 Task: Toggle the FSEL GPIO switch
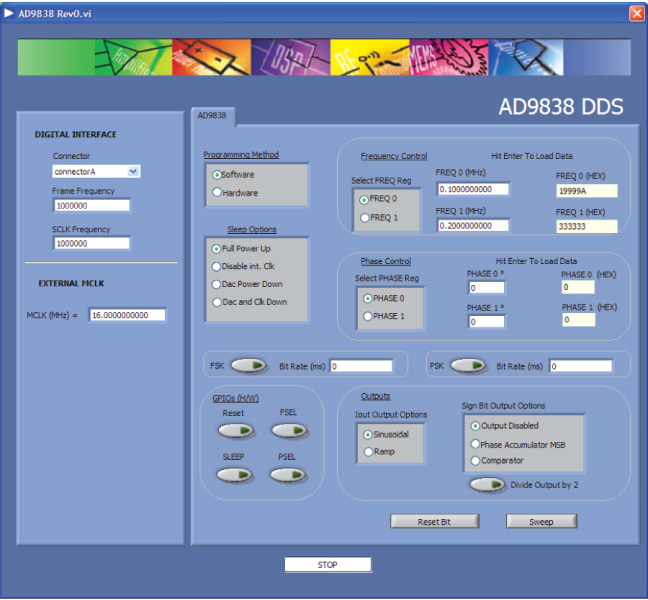pos(287,430)
